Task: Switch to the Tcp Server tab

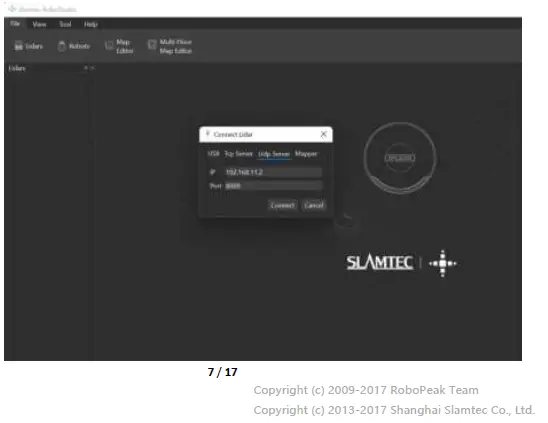Action: [238, 153]
